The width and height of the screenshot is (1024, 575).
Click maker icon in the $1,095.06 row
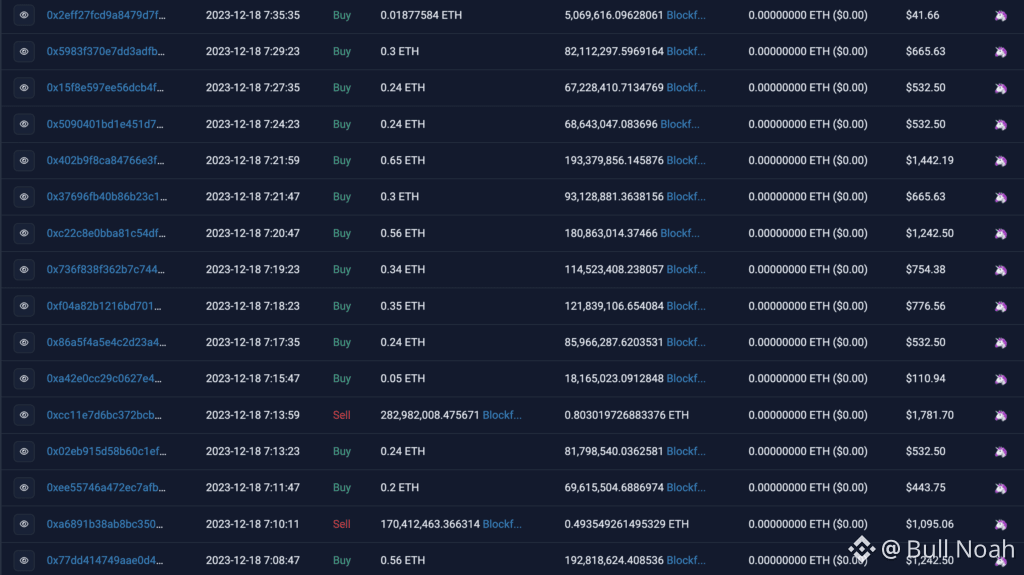tap(1000, 525)
